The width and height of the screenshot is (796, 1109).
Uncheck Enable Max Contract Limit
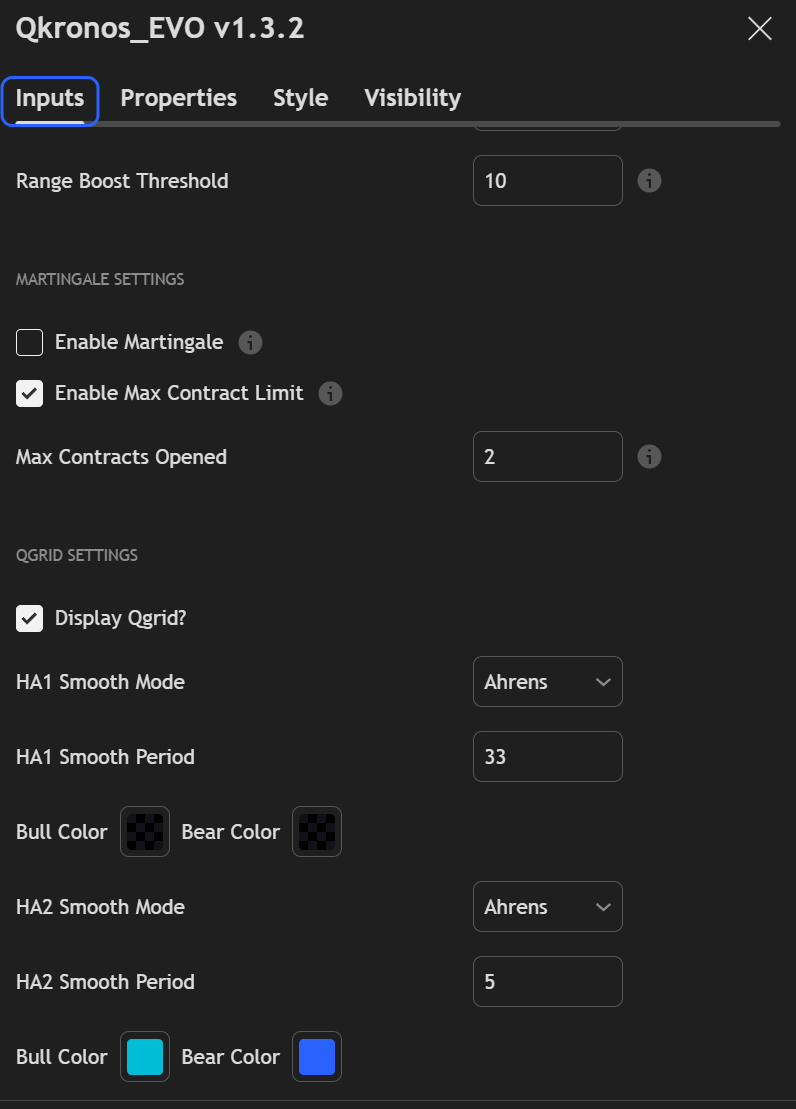coord(30,394)
